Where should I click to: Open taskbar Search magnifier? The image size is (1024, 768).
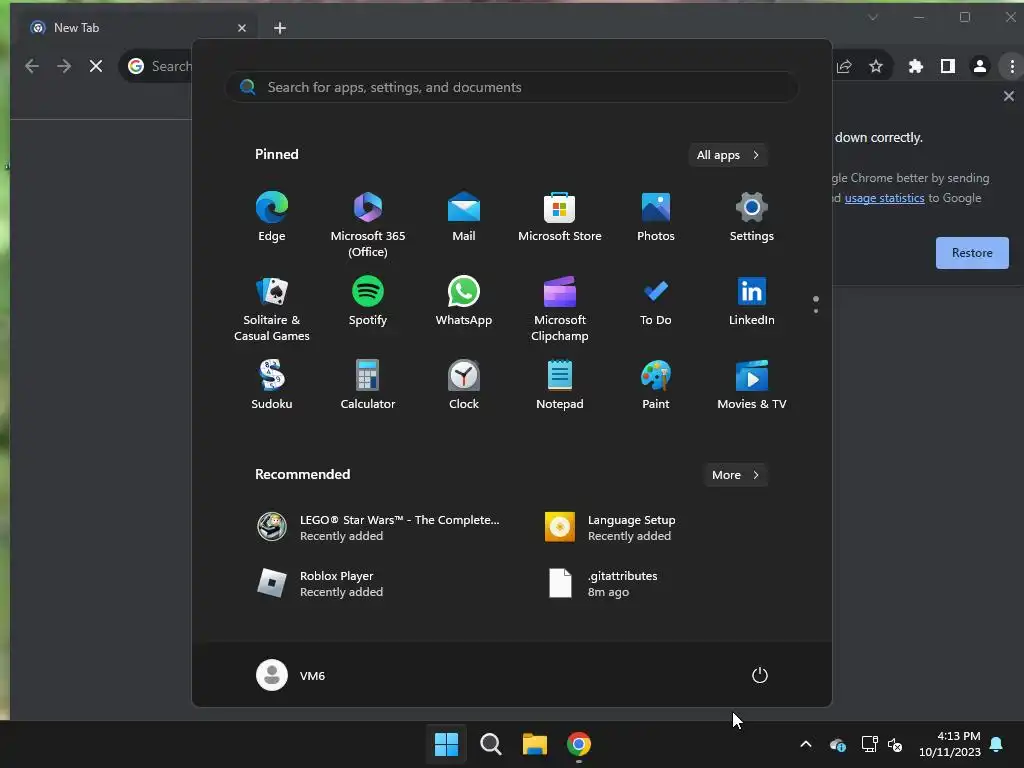(x=490, y=744)
